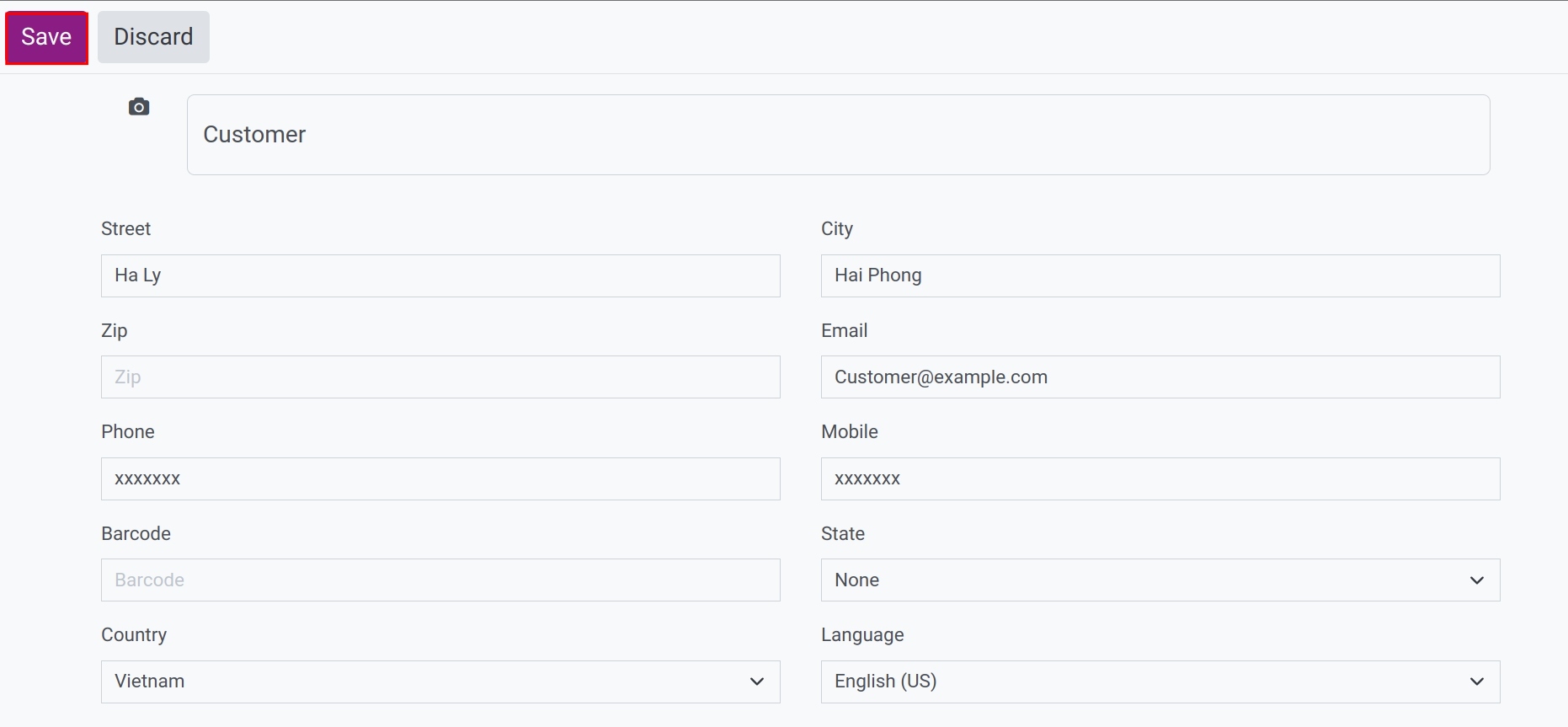The image size is (1568, 727).
Task: Click the Country dropdown chevron arrow
Action: point(757,682)
